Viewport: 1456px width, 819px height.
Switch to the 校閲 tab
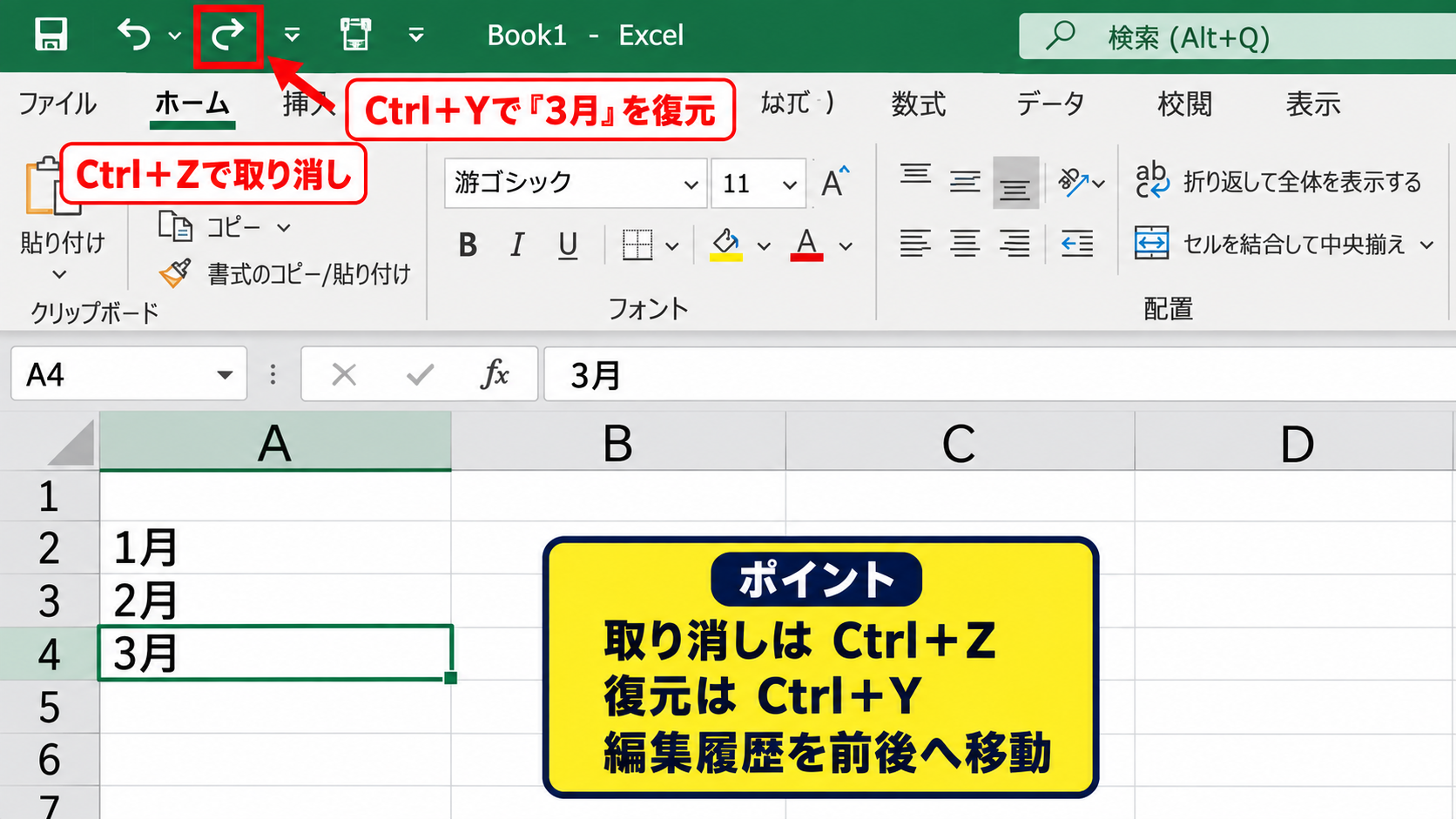click(1184, 104)
